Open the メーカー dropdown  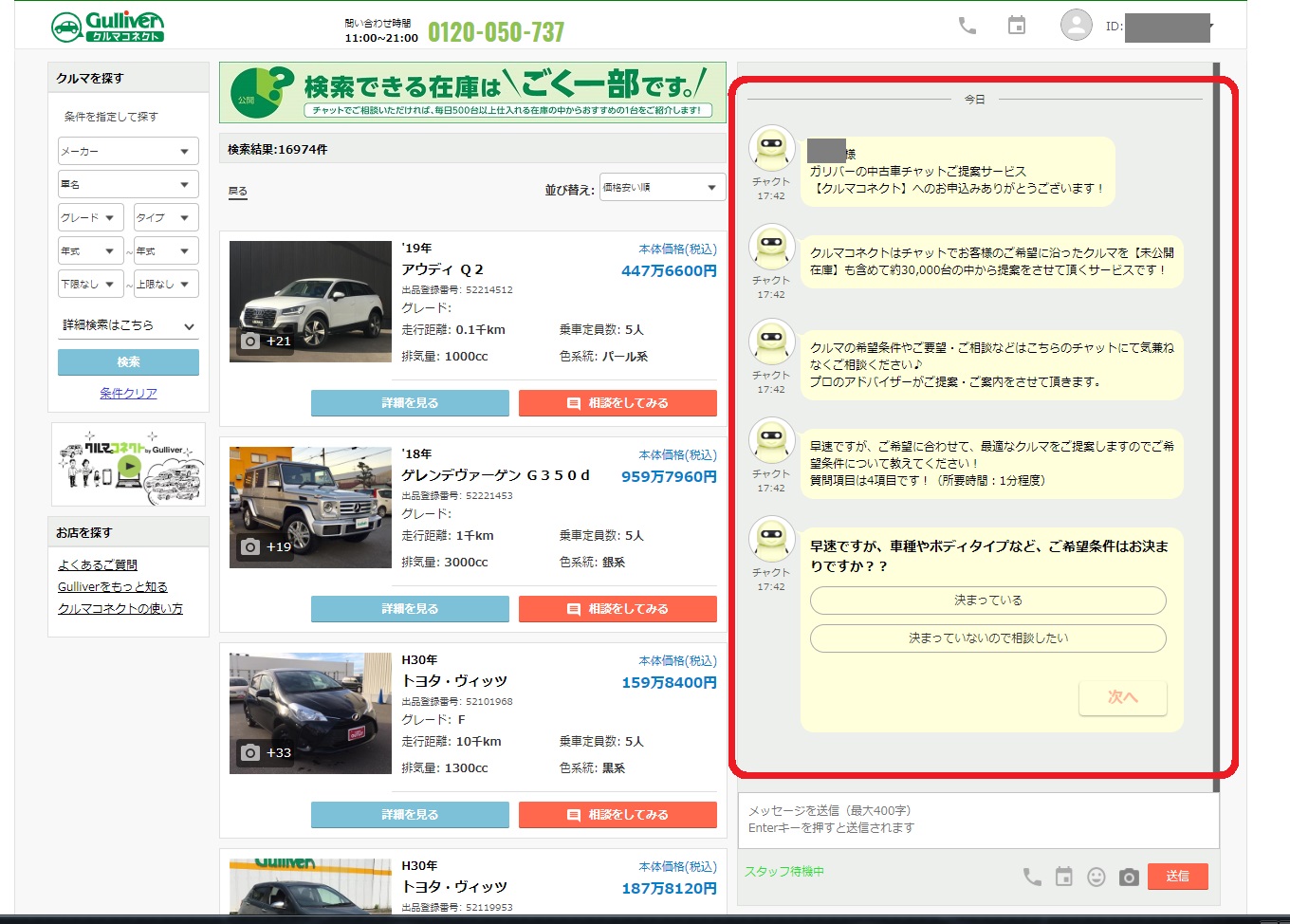coord(128,151)
